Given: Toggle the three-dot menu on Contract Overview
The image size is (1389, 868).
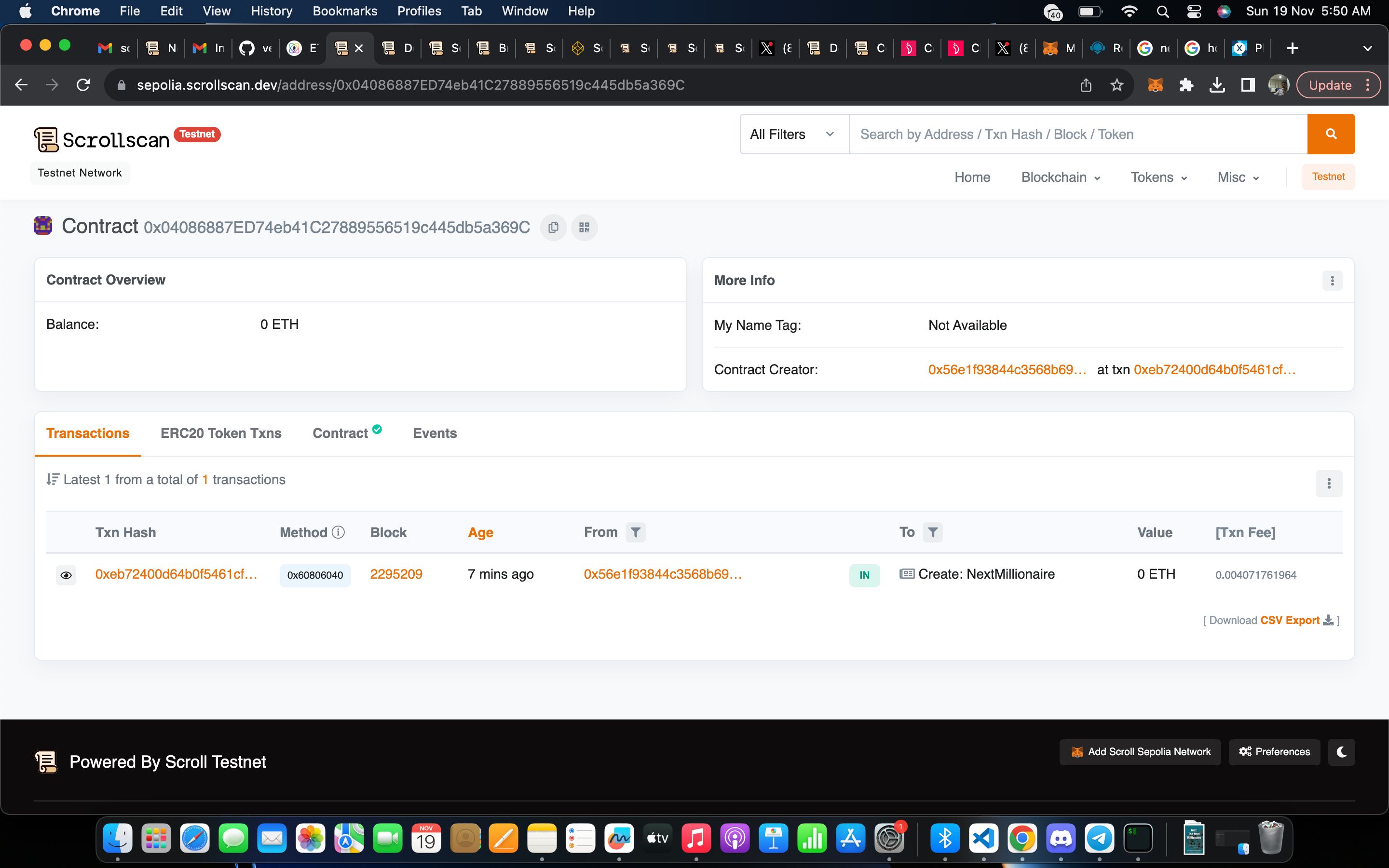Looking at the screenshot, I should coord(1332,281).
